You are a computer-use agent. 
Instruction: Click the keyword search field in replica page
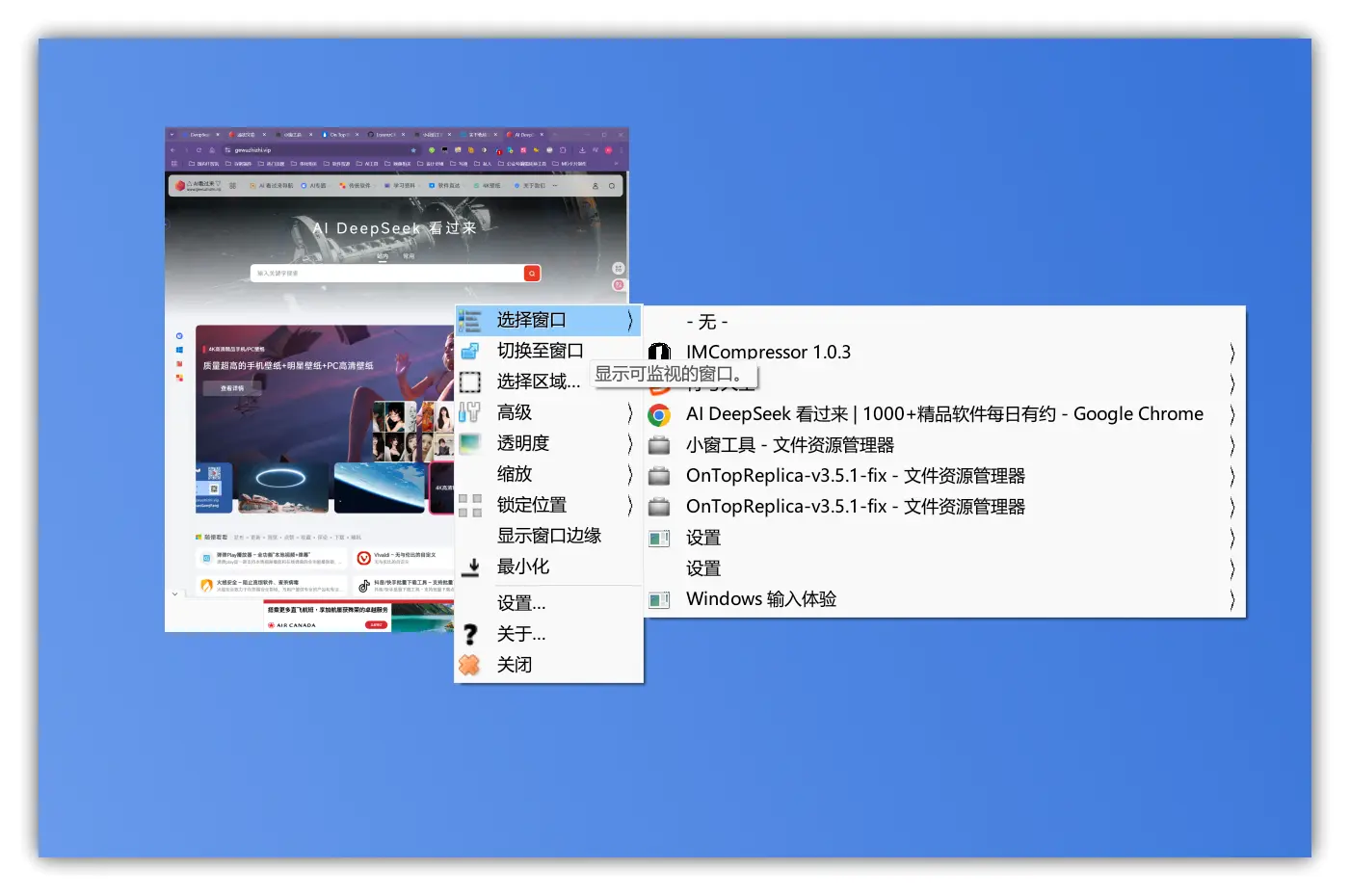[387, 274]
